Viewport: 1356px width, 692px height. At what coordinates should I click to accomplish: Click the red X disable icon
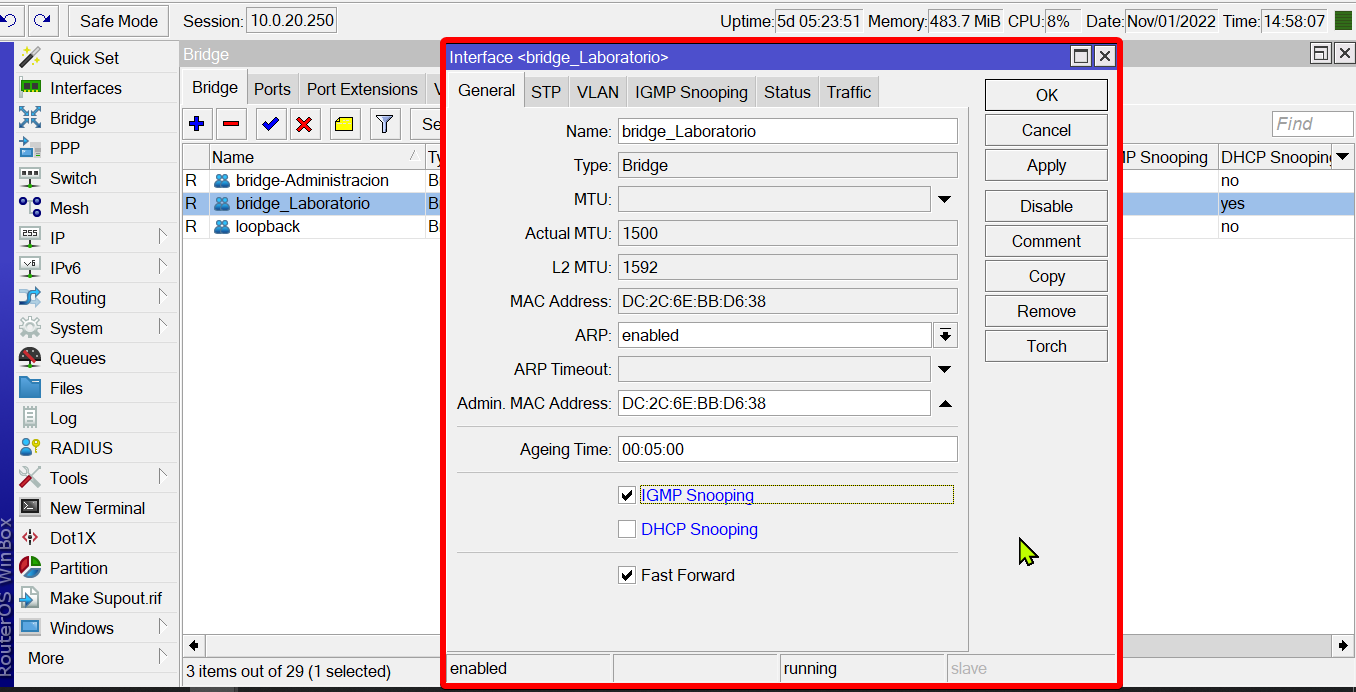tap(304, 124)
